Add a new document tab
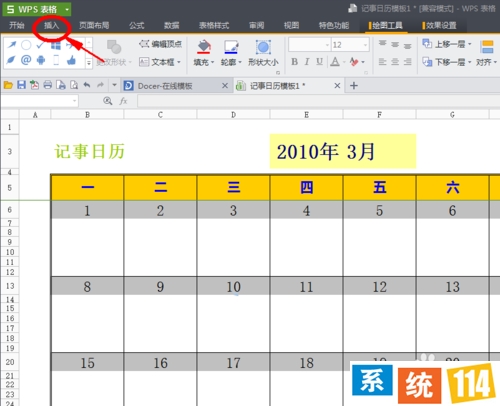Screen dimensions: 500x406 [x=354, y=86]
